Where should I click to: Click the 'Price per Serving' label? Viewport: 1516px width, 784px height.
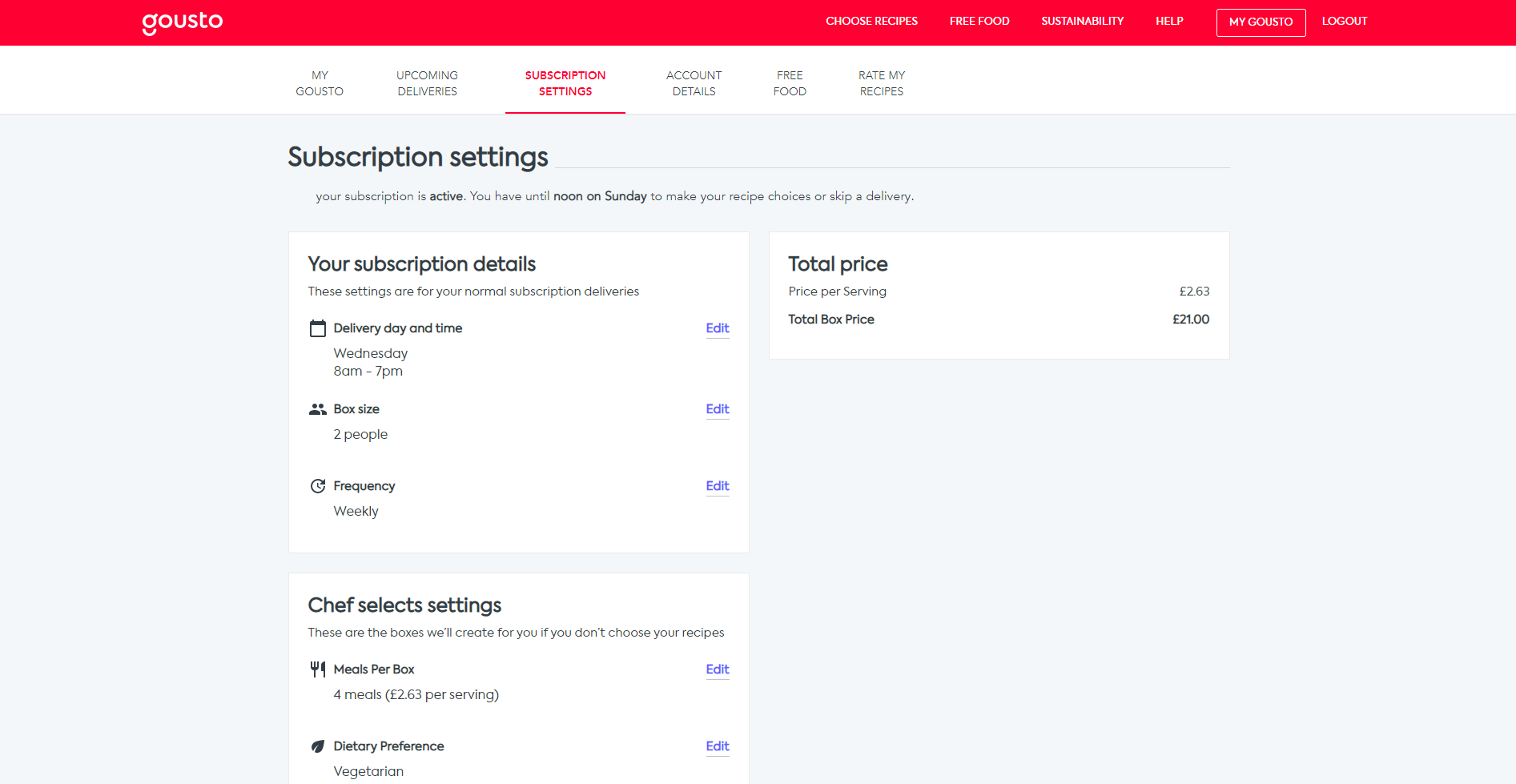pos(838,291)
